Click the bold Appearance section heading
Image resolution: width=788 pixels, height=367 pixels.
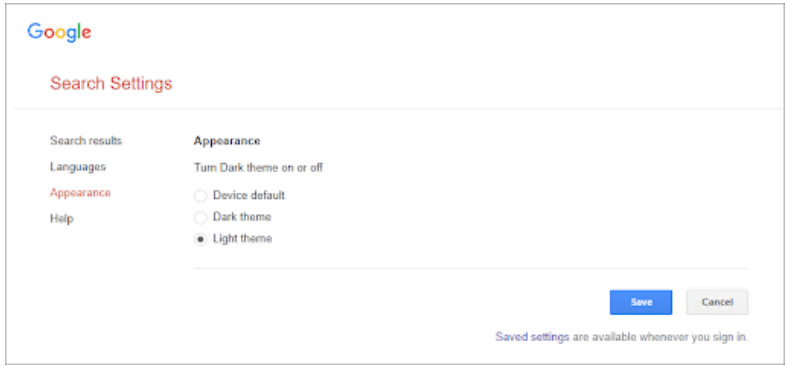coord(227,141)
